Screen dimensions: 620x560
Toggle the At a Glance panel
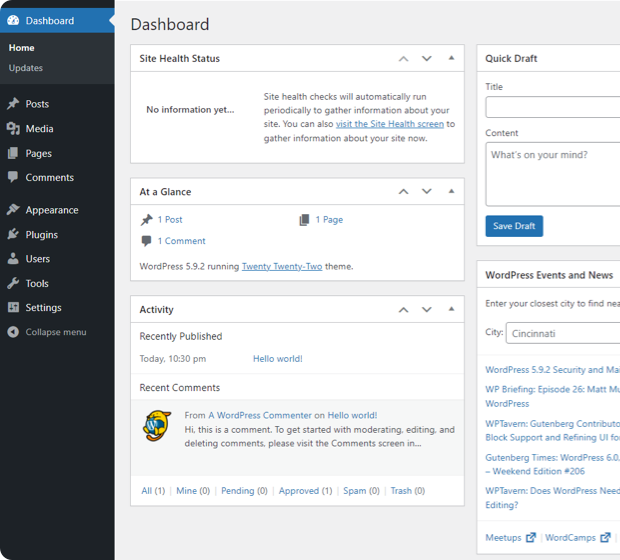click(451, 192)
